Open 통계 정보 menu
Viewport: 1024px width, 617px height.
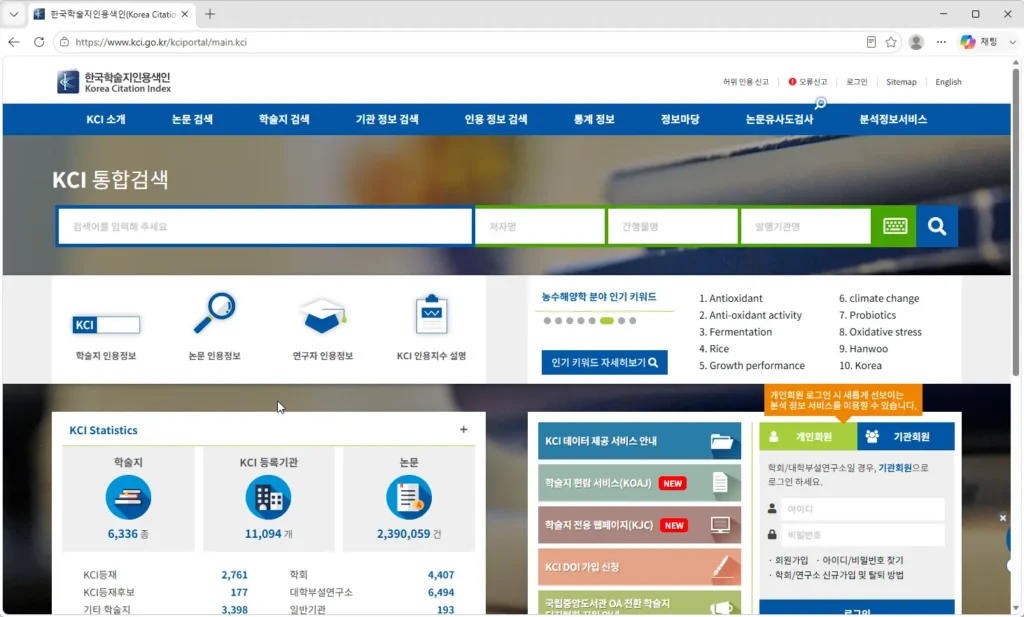click(594, 119)
